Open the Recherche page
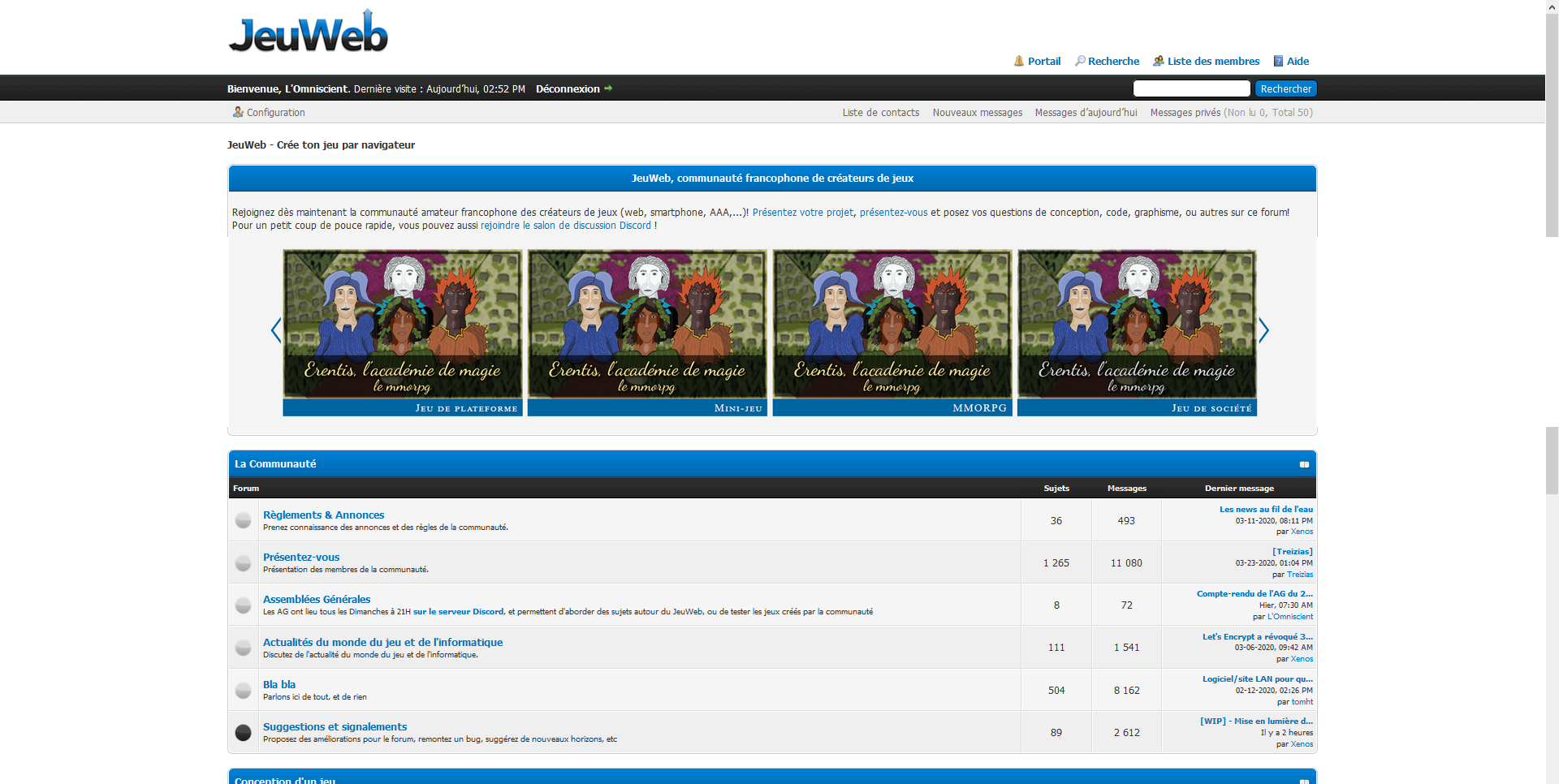 tap(1113, 61)
